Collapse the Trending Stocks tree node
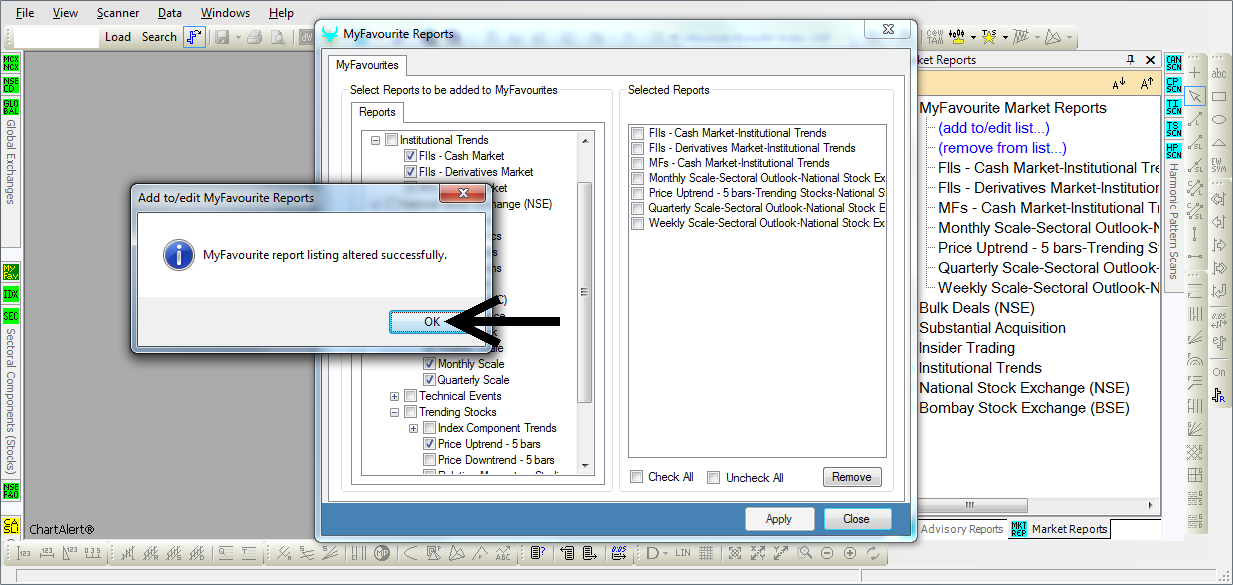Viewport: 1233px width, 585px height. click(x=395, y=412)
